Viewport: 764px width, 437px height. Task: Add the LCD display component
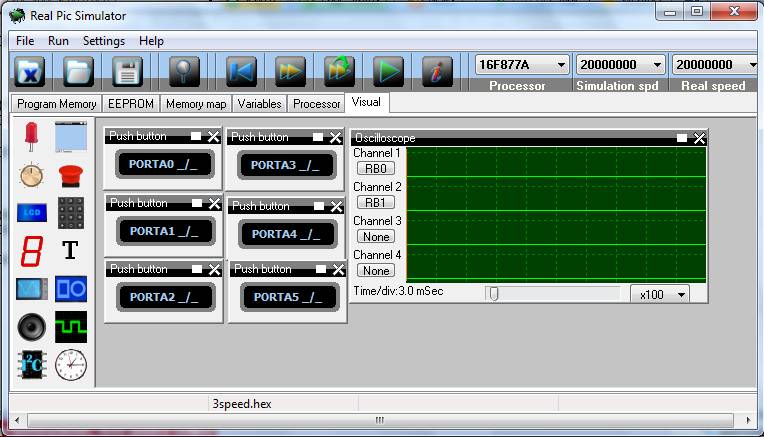32,213
